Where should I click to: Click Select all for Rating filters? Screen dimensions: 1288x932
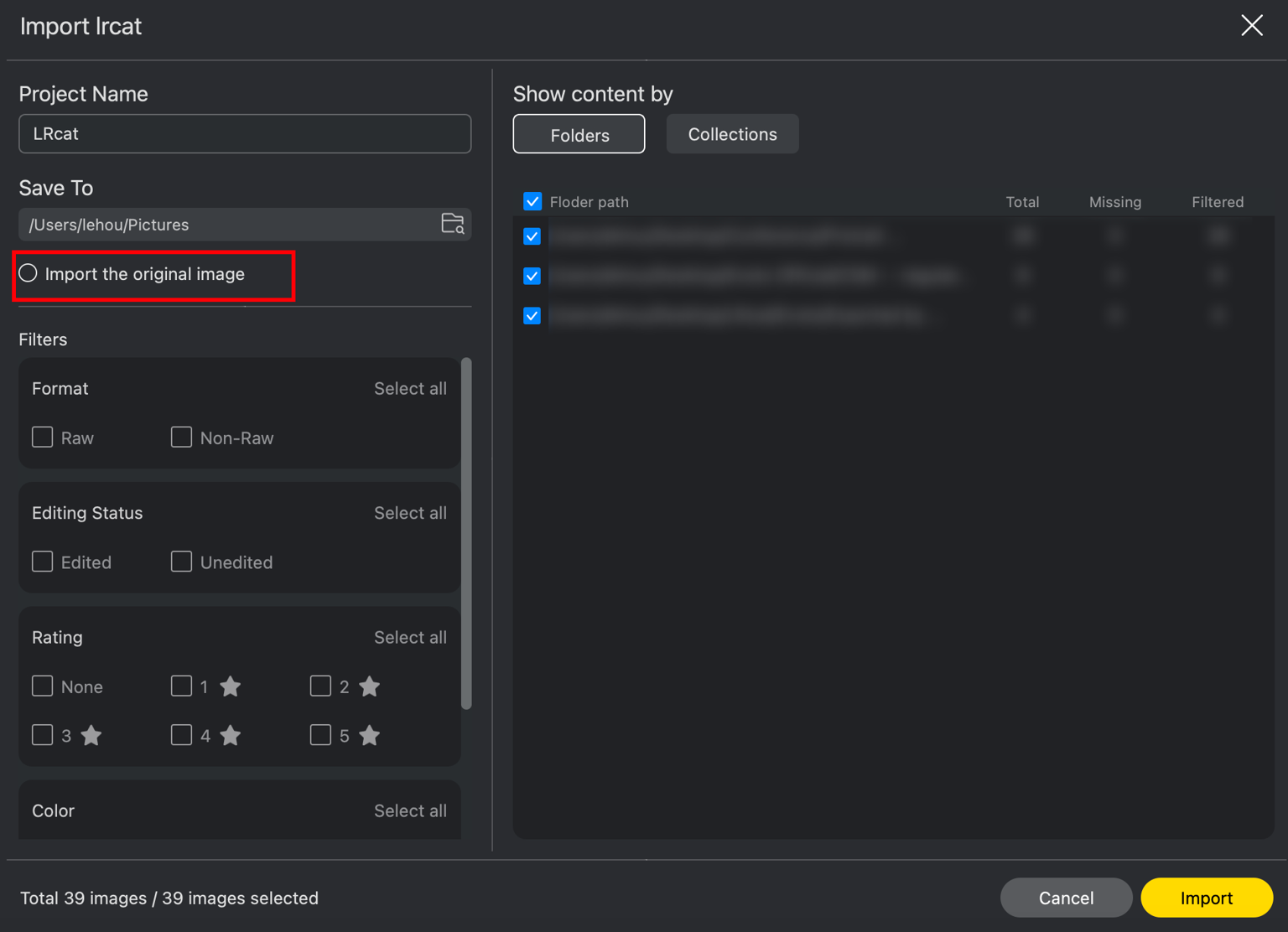pyautogui.click(x=410, y=637)
